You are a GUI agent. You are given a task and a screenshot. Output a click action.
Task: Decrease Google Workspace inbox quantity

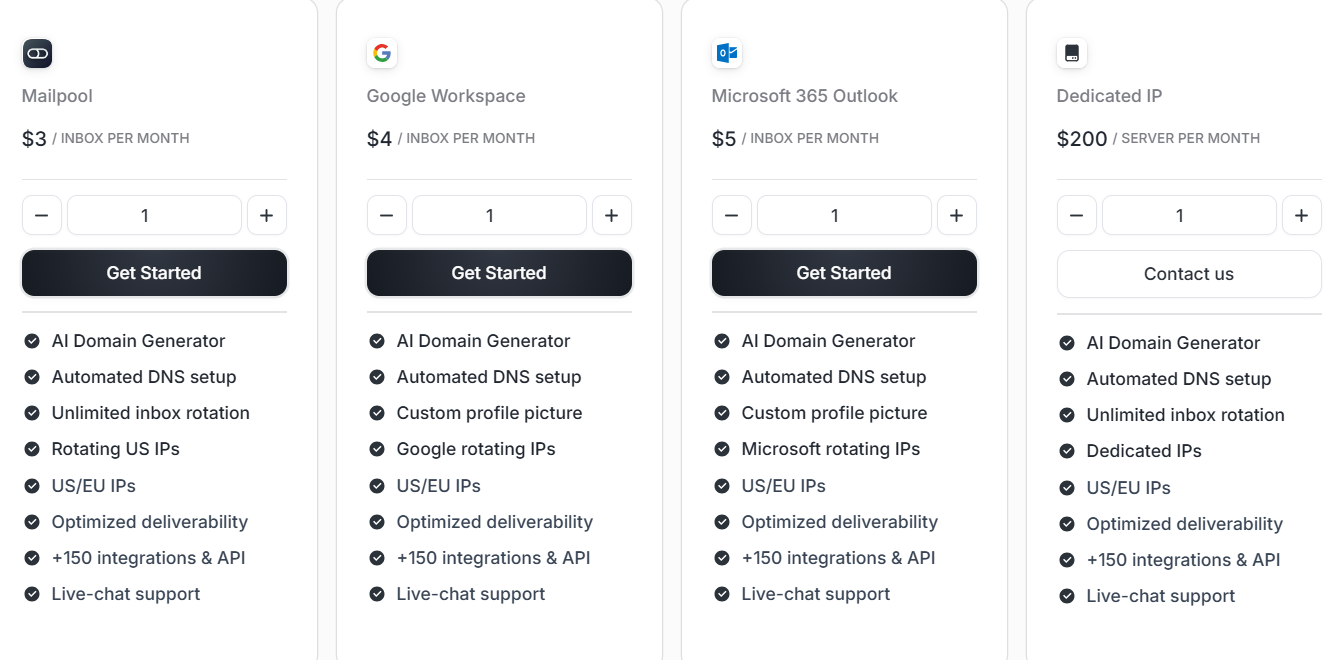coord(386,214)
